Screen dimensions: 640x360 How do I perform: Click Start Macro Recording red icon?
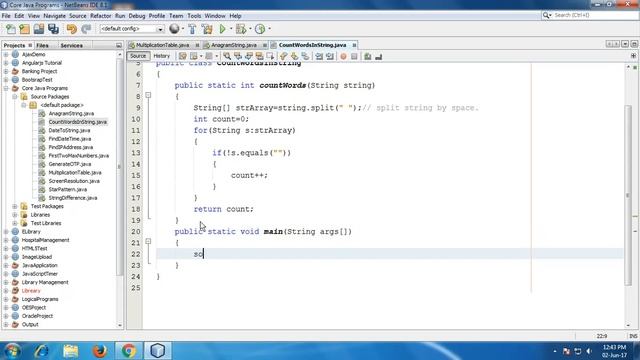(x=343, y=56)
